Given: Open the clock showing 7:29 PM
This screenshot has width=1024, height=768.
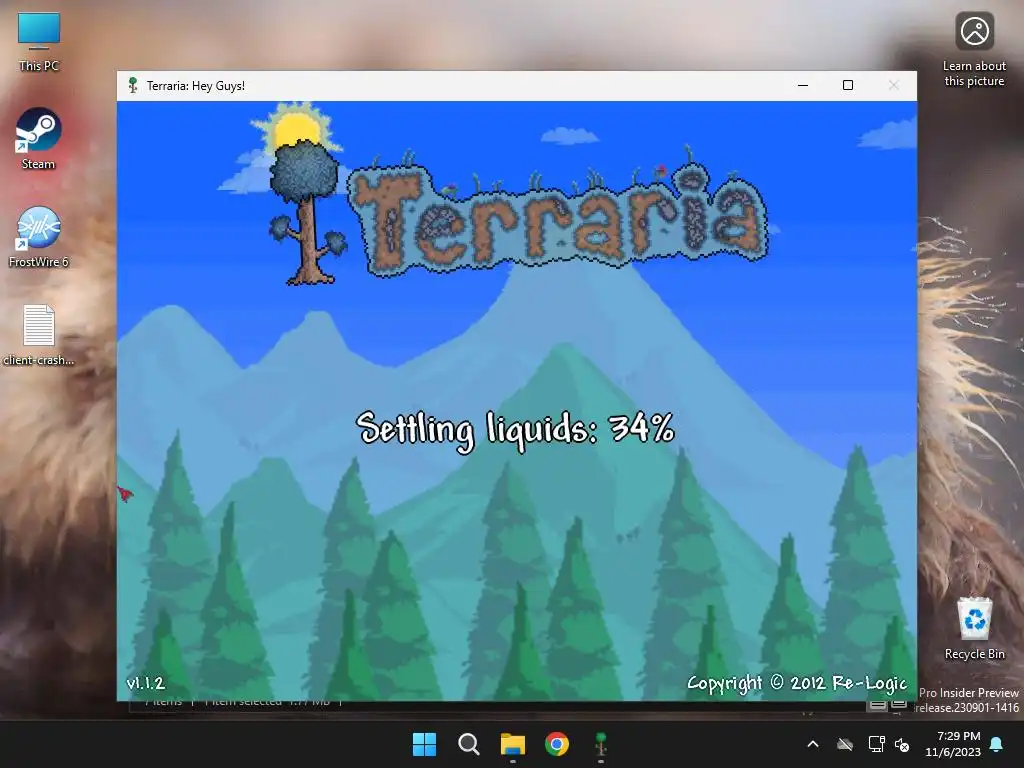Looking at the screenshot, I should pos(953,744).
